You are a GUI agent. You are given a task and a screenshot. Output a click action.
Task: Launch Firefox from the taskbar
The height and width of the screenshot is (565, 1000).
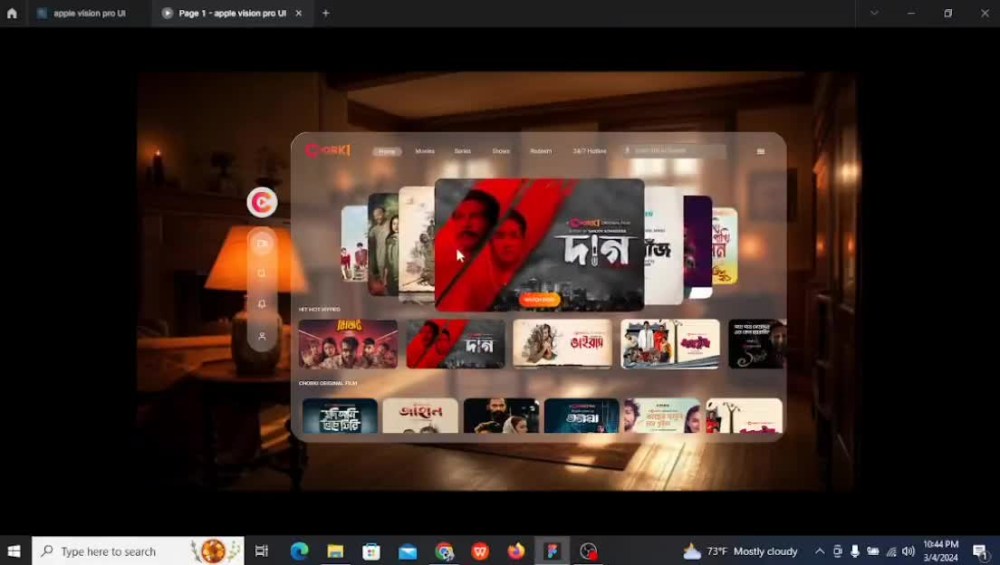pos(516,551)
